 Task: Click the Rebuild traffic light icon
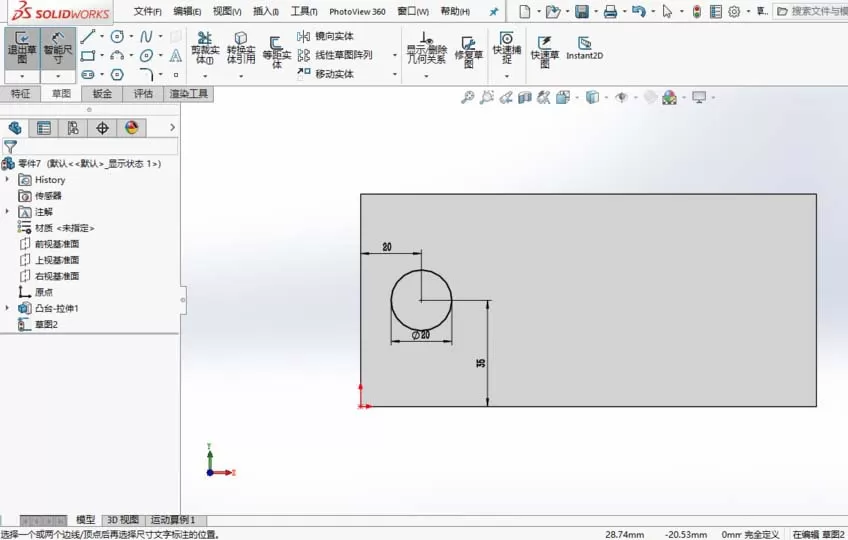point(697,11)
